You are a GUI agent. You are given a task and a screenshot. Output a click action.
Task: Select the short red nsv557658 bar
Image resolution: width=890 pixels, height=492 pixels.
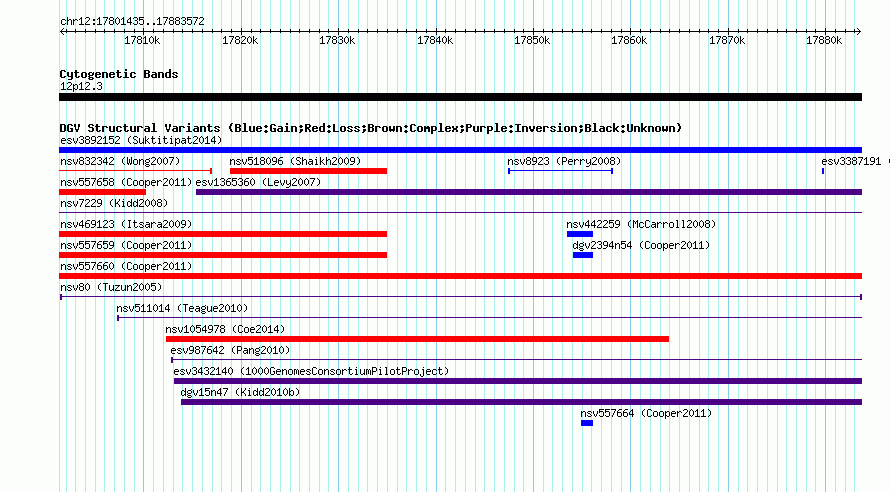coord(102,192)
